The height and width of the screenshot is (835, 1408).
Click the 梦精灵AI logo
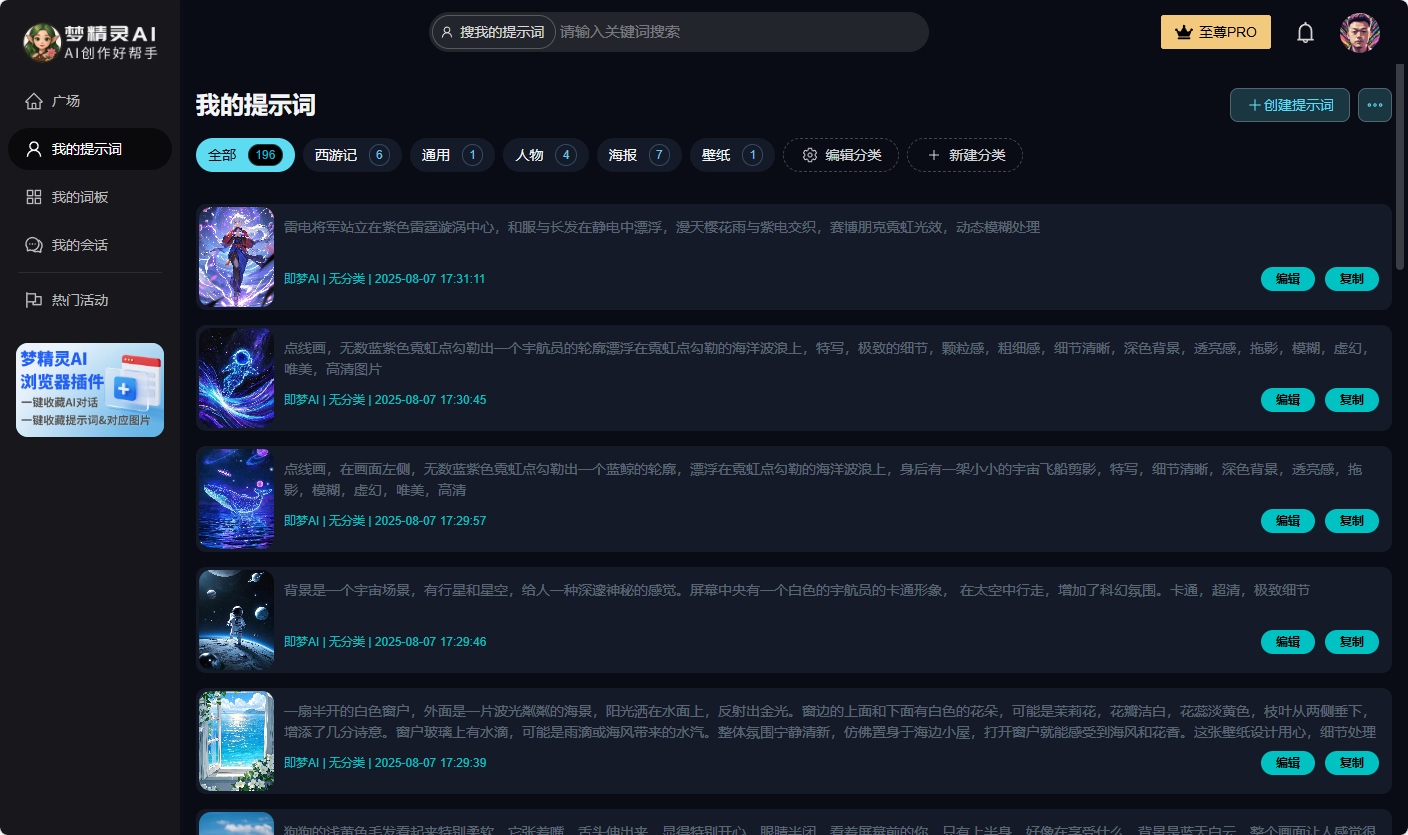90,42
